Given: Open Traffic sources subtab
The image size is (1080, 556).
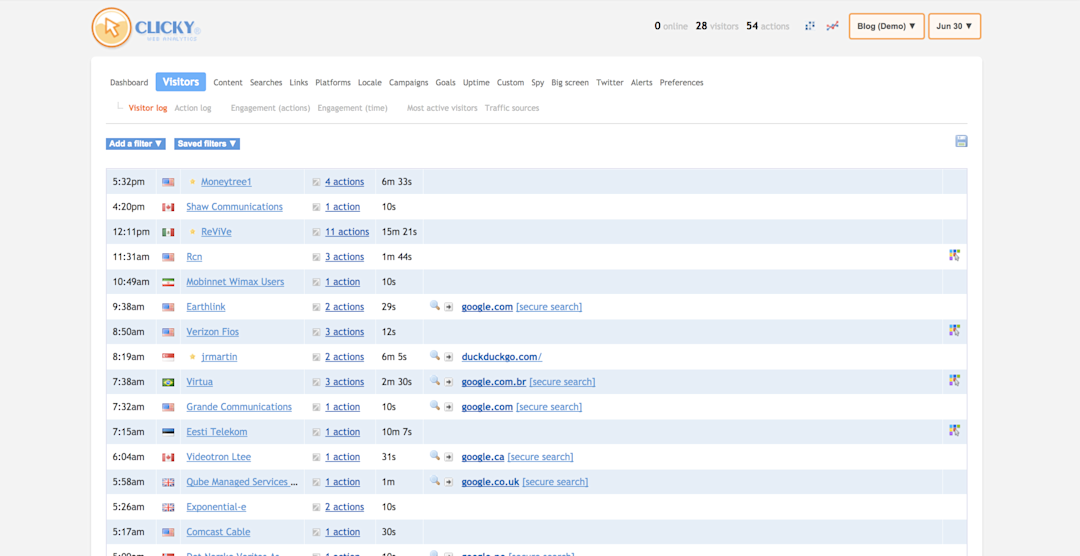Looking at the screenshot, I should [x=512, y=108].
